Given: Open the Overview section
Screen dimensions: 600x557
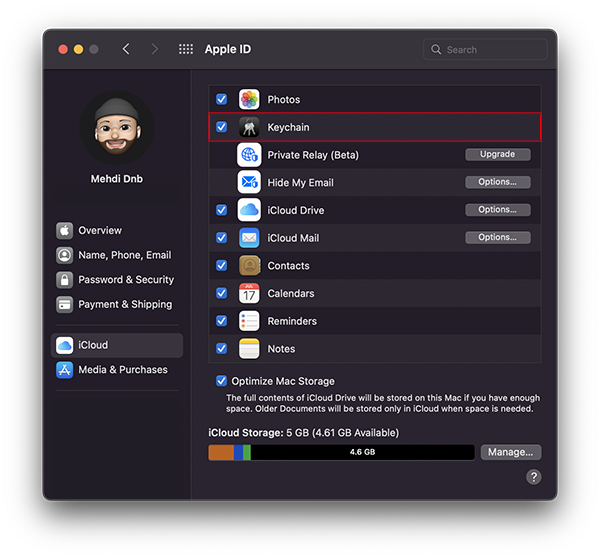Looking at the screenshot, I should tap(117, 230).
